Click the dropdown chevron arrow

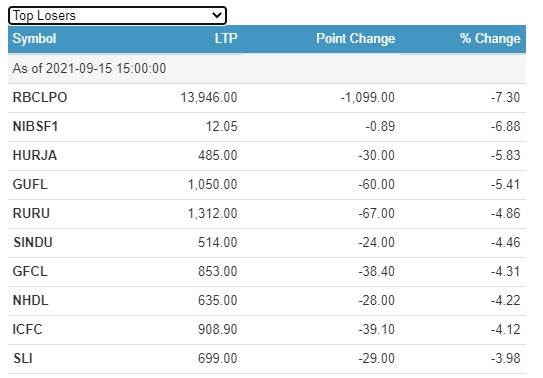pos(217,15)
